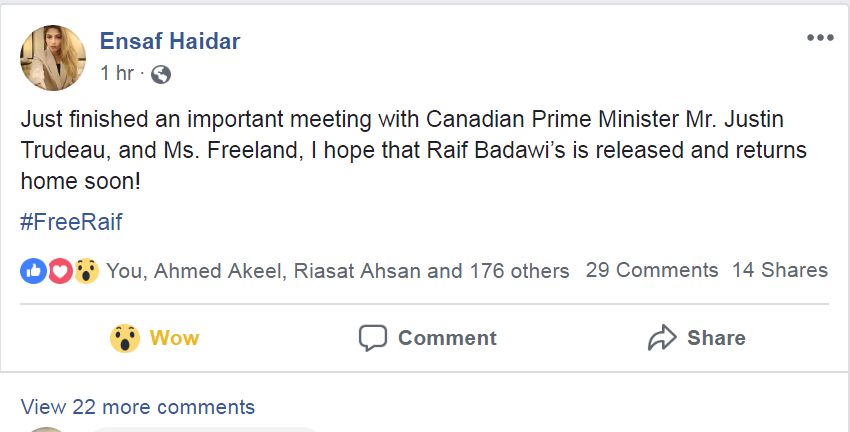
Task: Click the post body text
Action: pyautogui.click(x=400, y=152)
